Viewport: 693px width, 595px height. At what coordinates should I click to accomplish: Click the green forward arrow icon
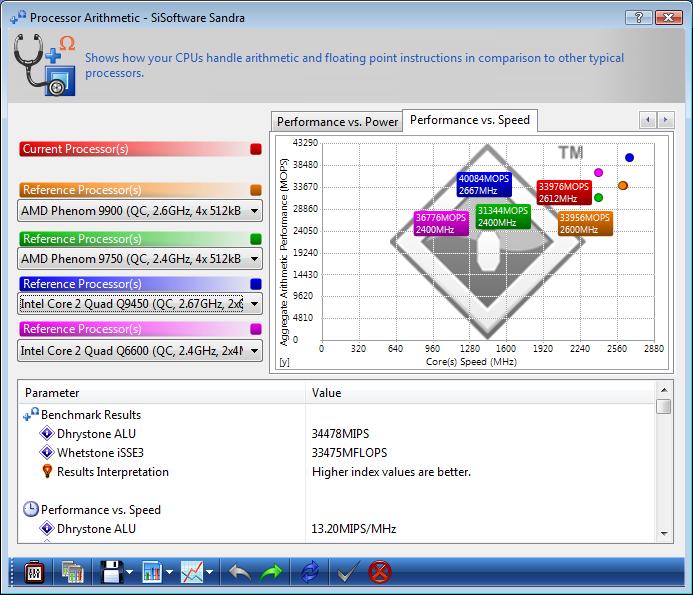(271, 573)
